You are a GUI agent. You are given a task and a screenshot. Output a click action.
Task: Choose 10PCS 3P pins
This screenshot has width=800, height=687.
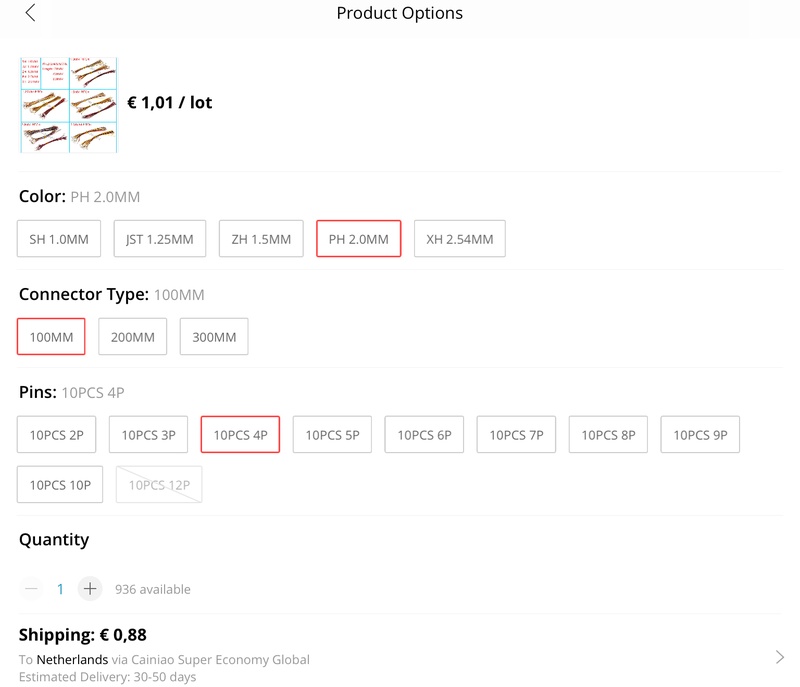pyautogui.click(x=148, y=435)
